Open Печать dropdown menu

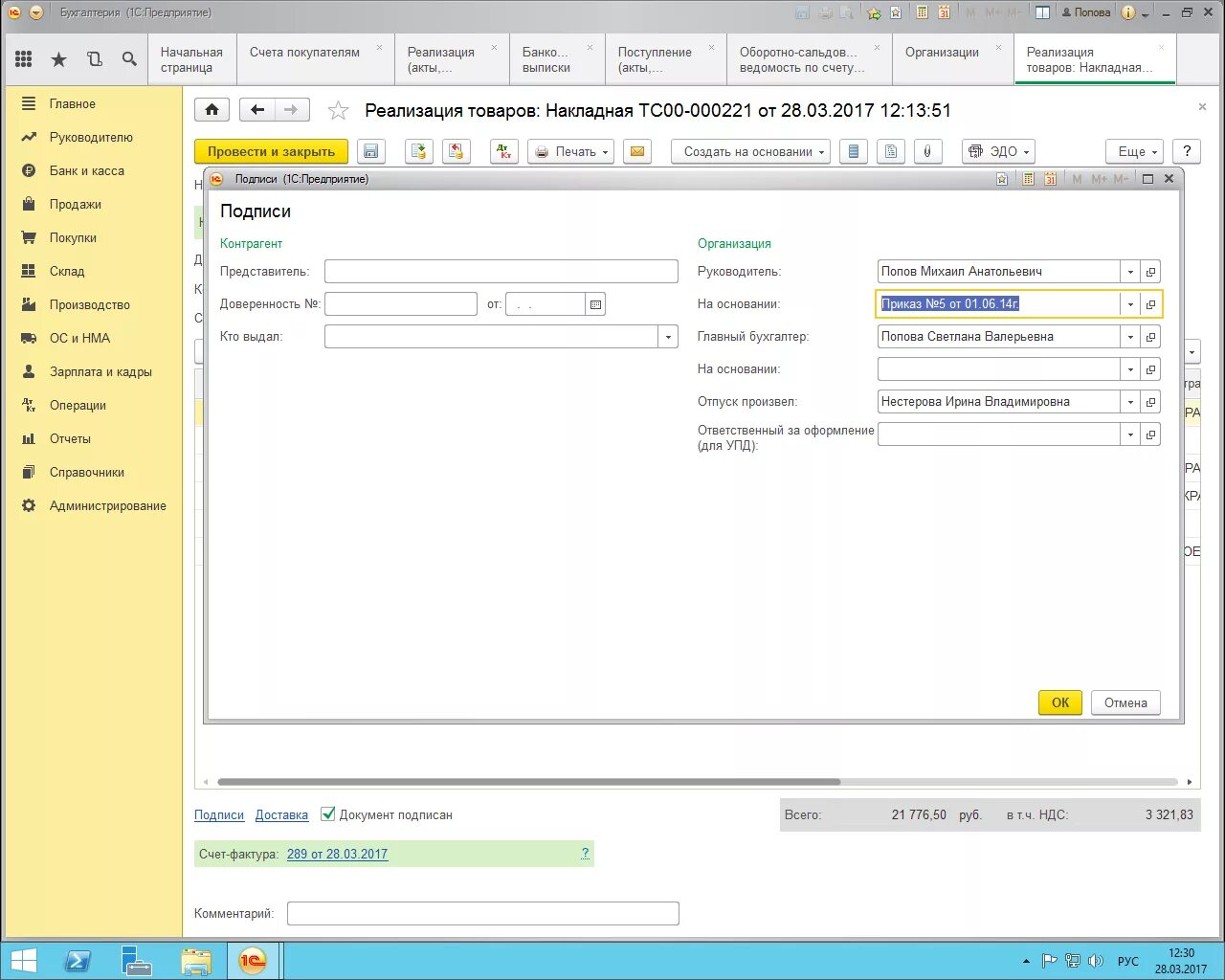[x=570, y=151]
